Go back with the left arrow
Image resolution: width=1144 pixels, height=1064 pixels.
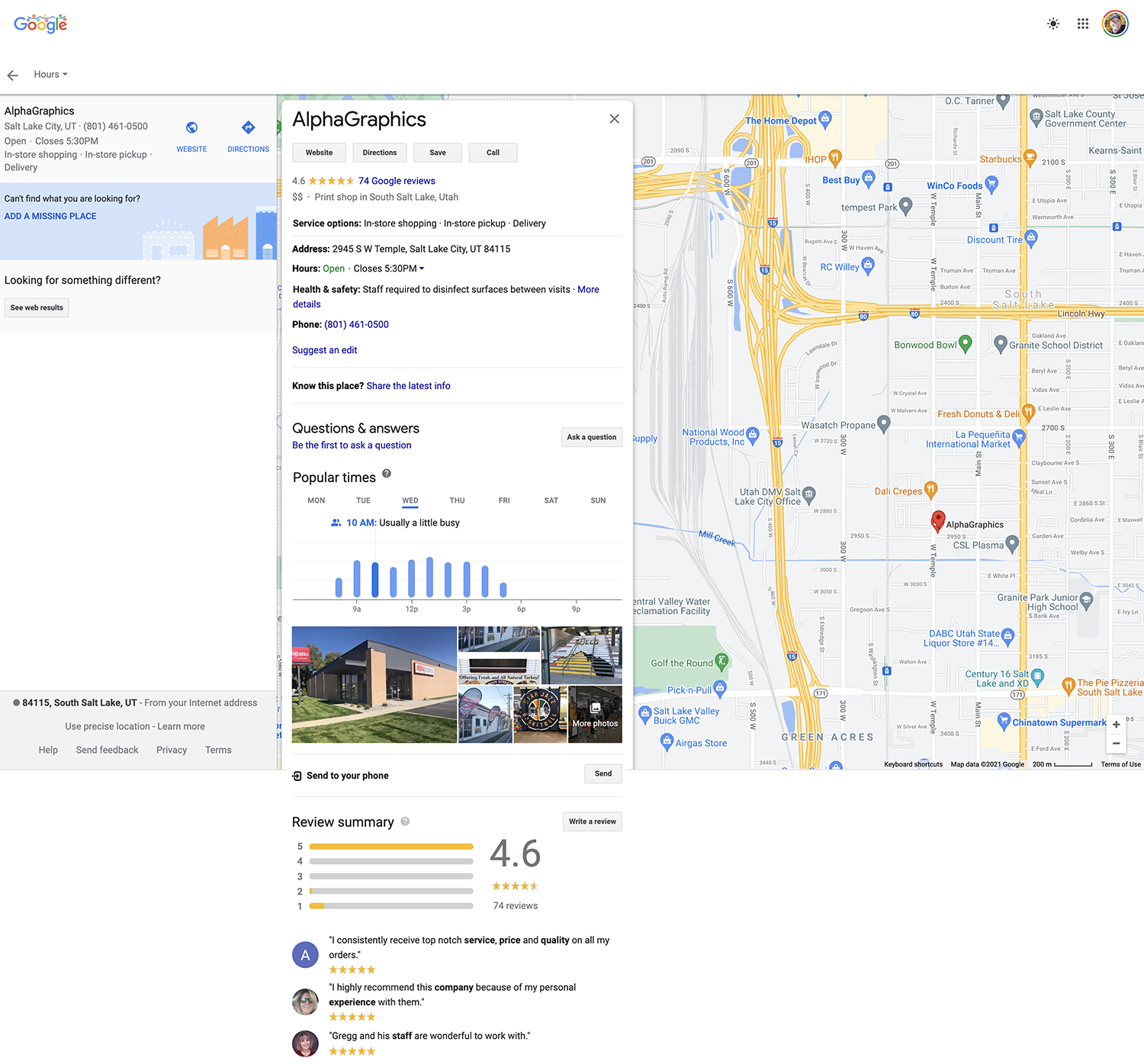coord(12,75)
